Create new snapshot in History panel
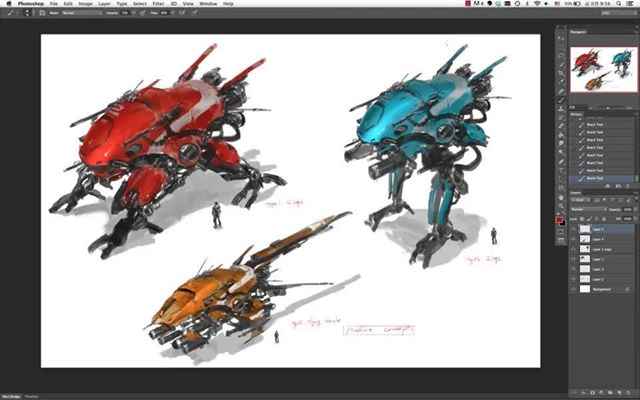640x400 pixels. coord(618,186)
